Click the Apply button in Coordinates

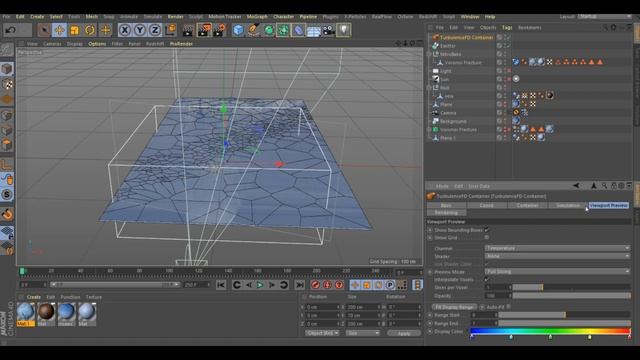(x=404, y=333)
